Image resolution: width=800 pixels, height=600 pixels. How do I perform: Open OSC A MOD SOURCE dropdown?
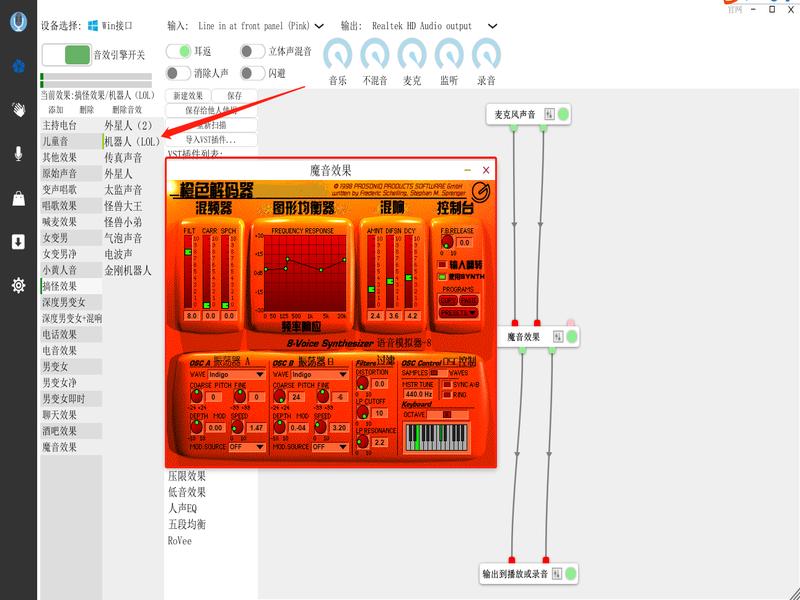pyautogui.click(x=246, y=446)
